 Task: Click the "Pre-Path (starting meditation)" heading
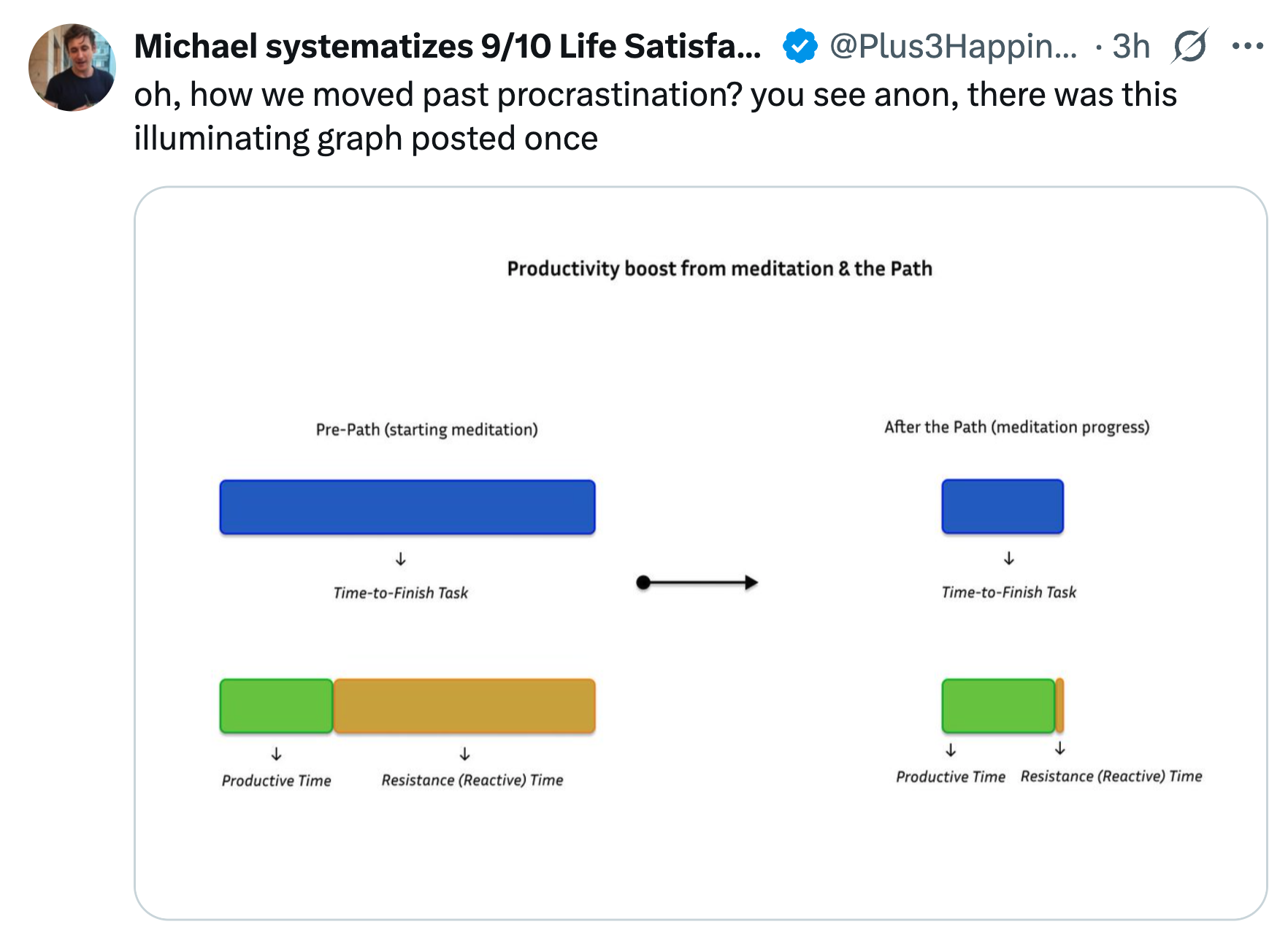[x=426, y=429]
